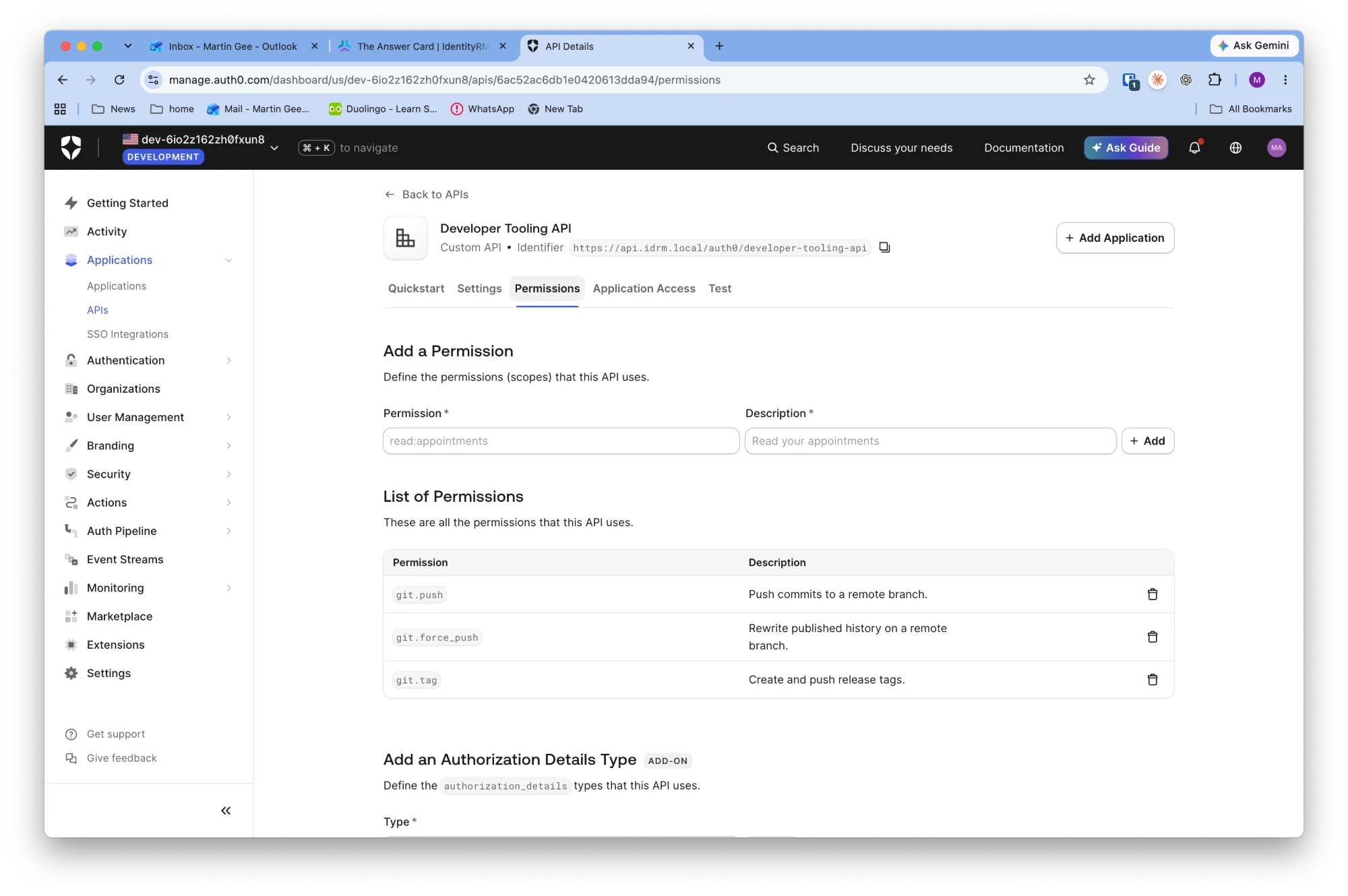Open the browser tab list dropdown
Image resolution: width=1348 pixels, height=896 pixels.
coord(128,46)
